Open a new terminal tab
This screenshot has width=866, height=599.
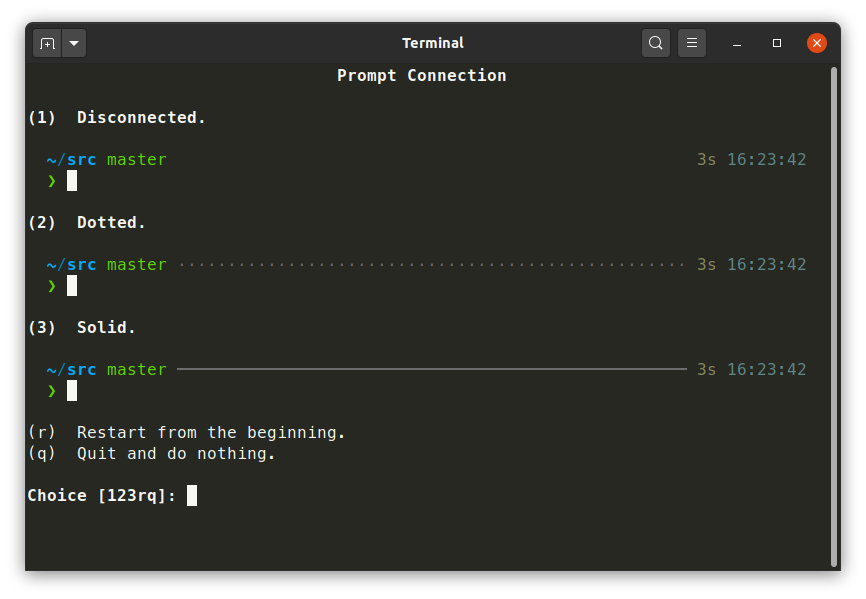[x=47, y=43]
